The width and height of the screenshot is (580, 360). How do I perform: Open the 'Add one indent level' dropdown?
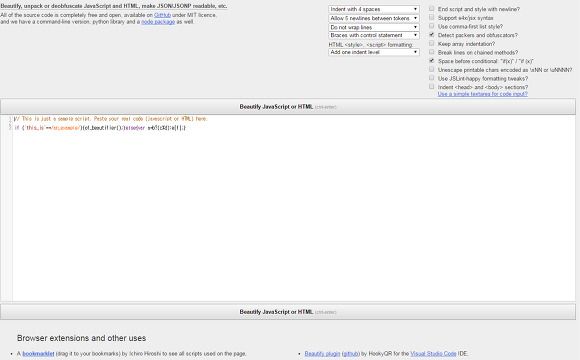click(374, 52)
